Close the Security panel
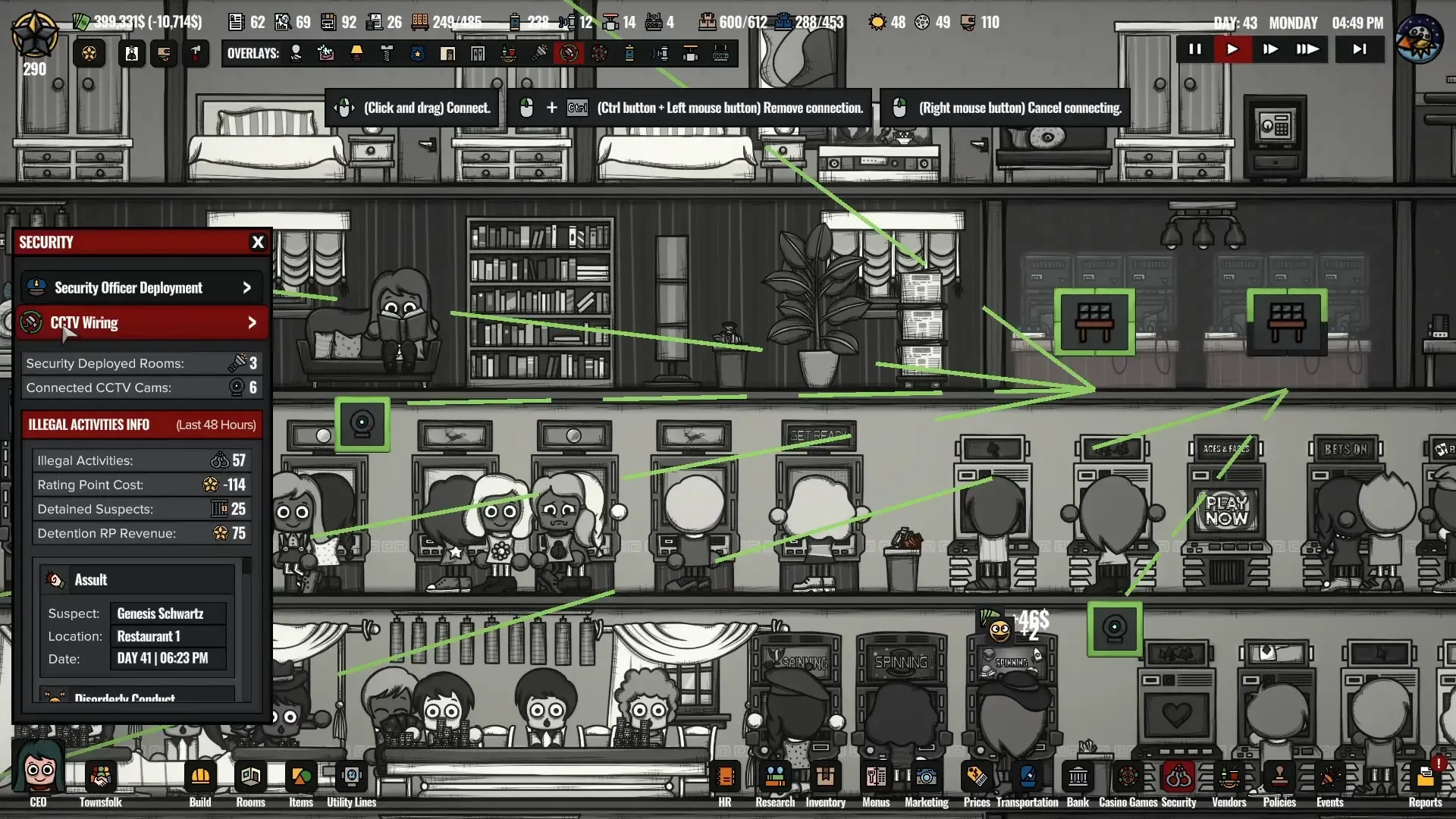 point(258,243)
